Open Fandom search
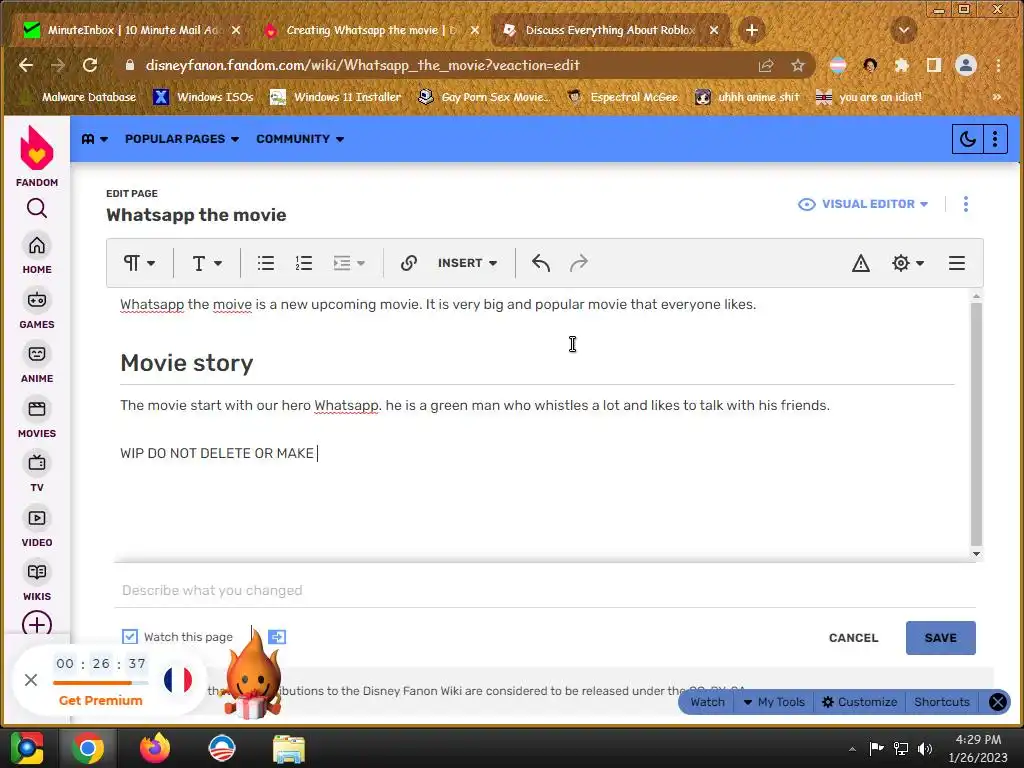 [37, 208]
